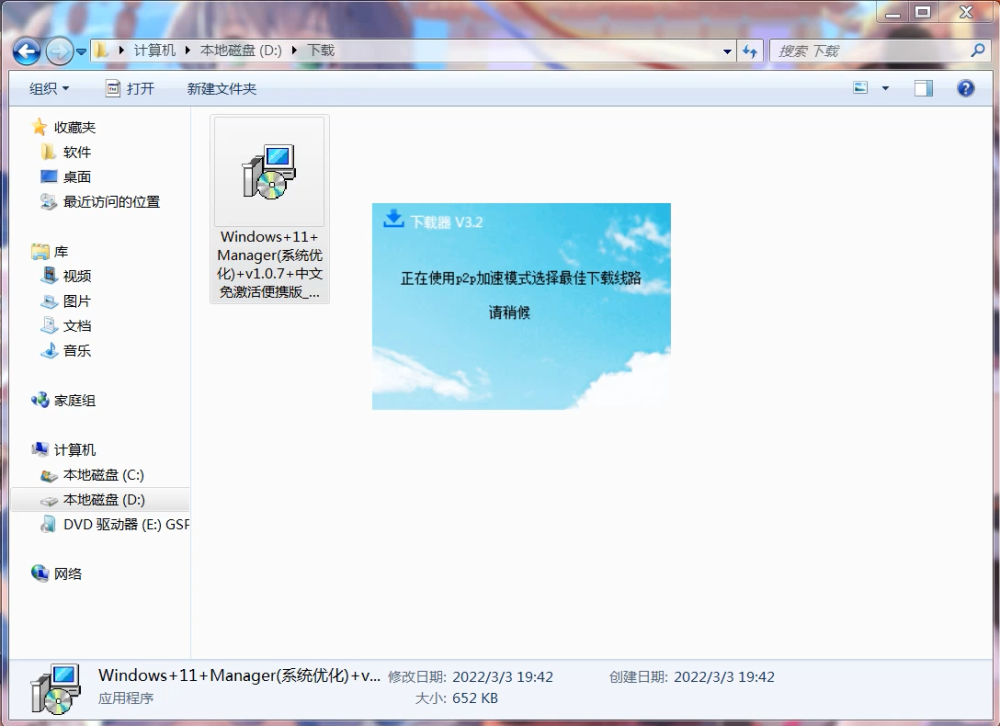Select 桌面 in the favorites list
Screen dimensions: 1000x726
[77, 177]
